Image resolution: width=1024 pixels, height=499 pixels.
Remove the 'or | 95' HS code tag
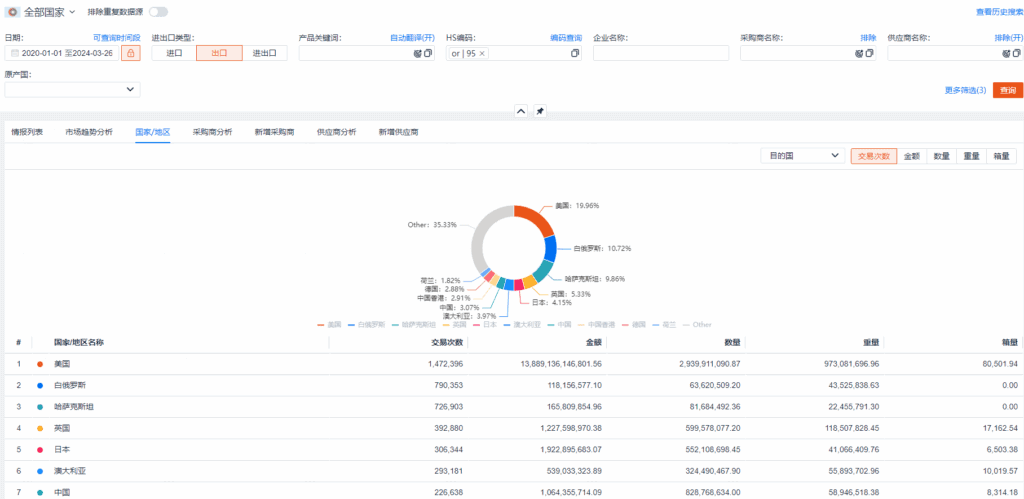coord(482,53)
